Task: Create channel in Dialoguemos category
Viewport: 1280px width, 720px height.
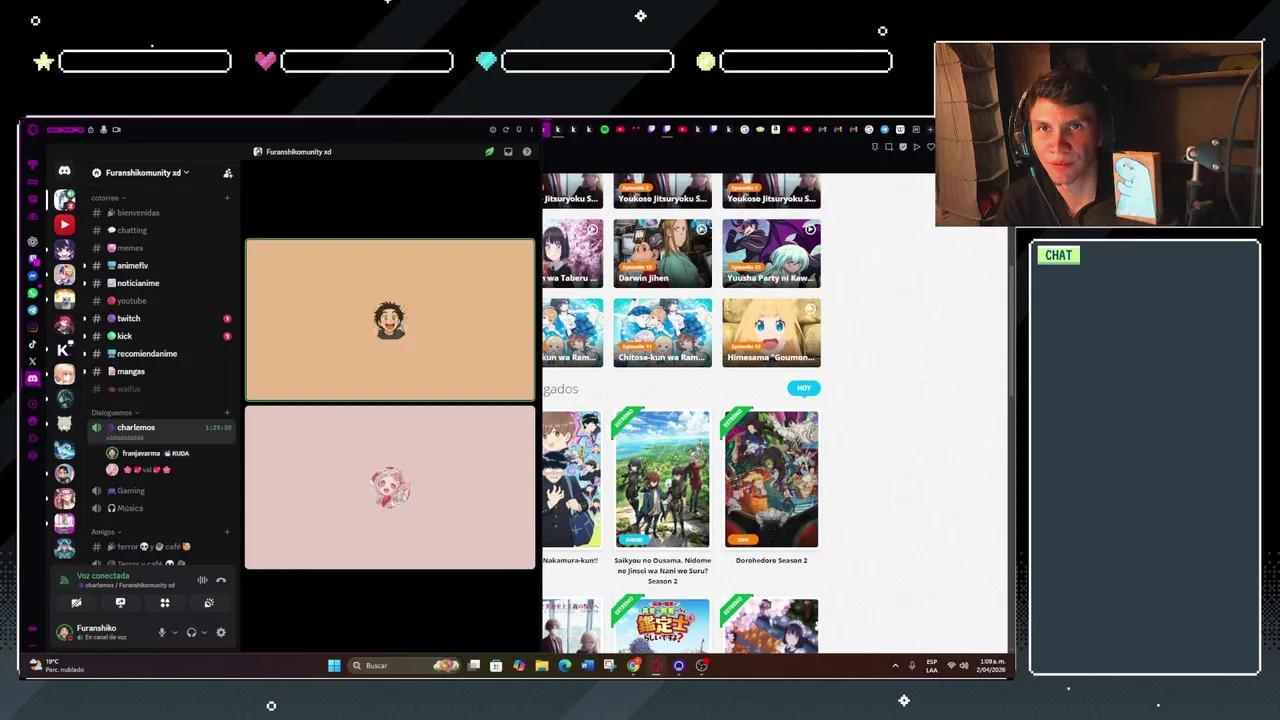Action: point(227,412)
